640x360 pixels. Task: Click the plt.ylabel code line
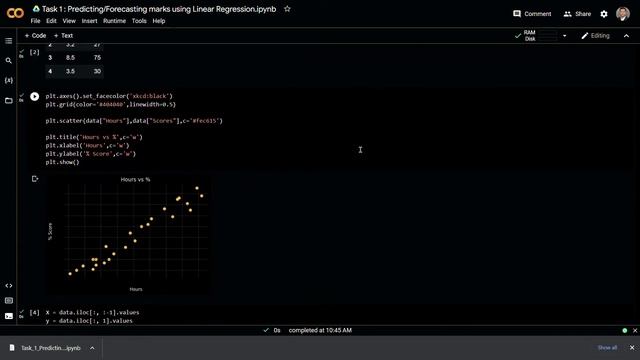pyautogui.click(x=91, y=154)
